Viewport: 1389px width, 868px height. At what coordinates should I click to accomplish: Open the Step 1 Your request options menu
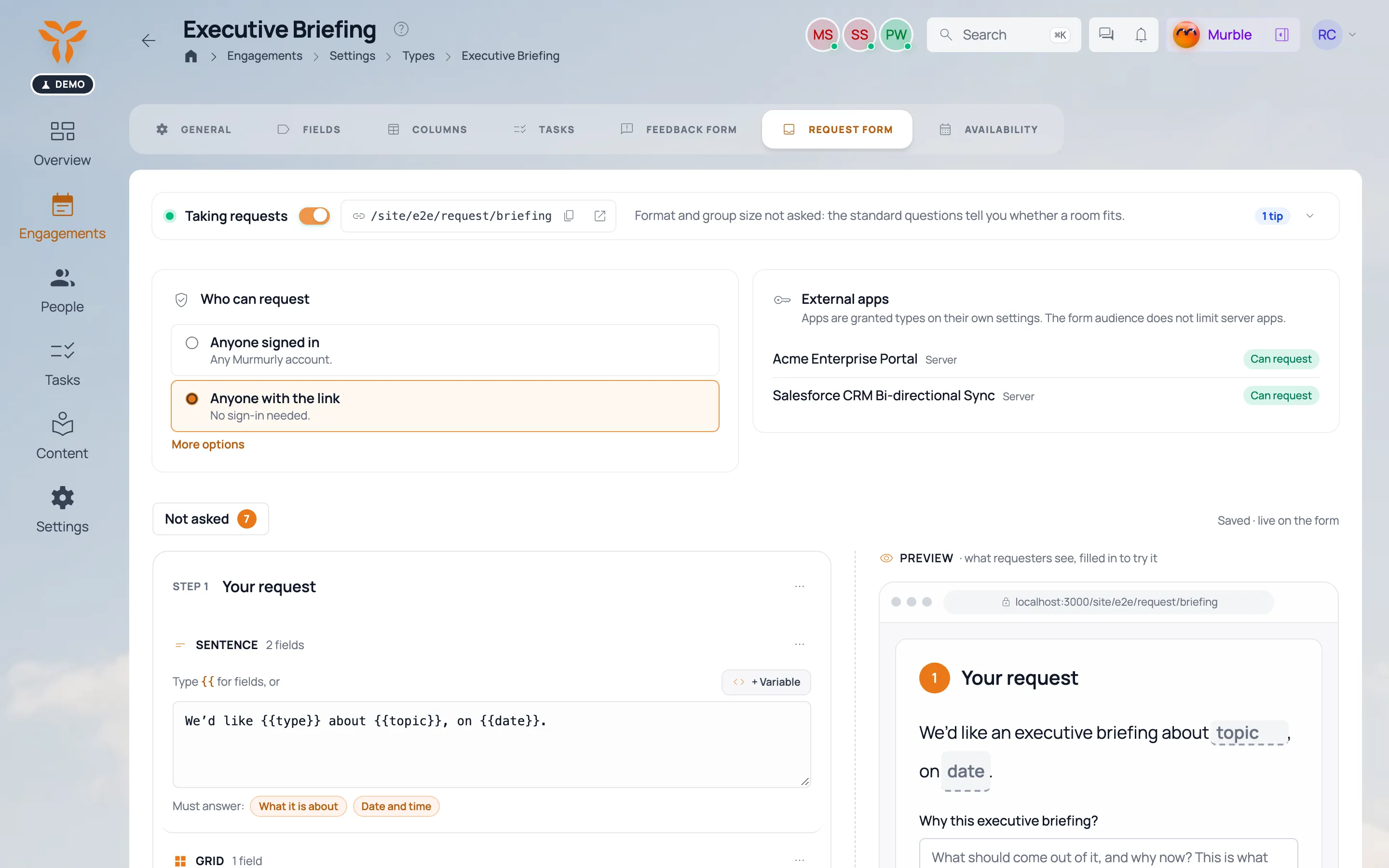800,586
